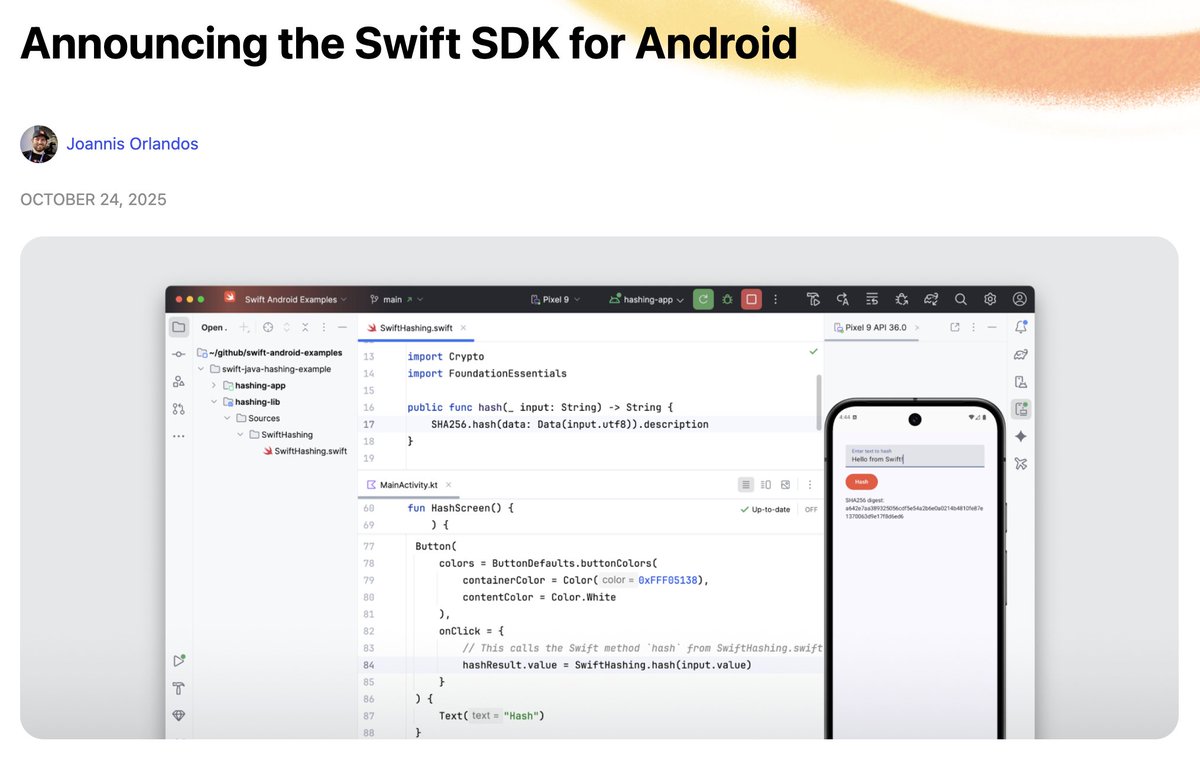
Task: Click the green inspection checkmark in SwiftHashing.swift
Action: (813, 352)
